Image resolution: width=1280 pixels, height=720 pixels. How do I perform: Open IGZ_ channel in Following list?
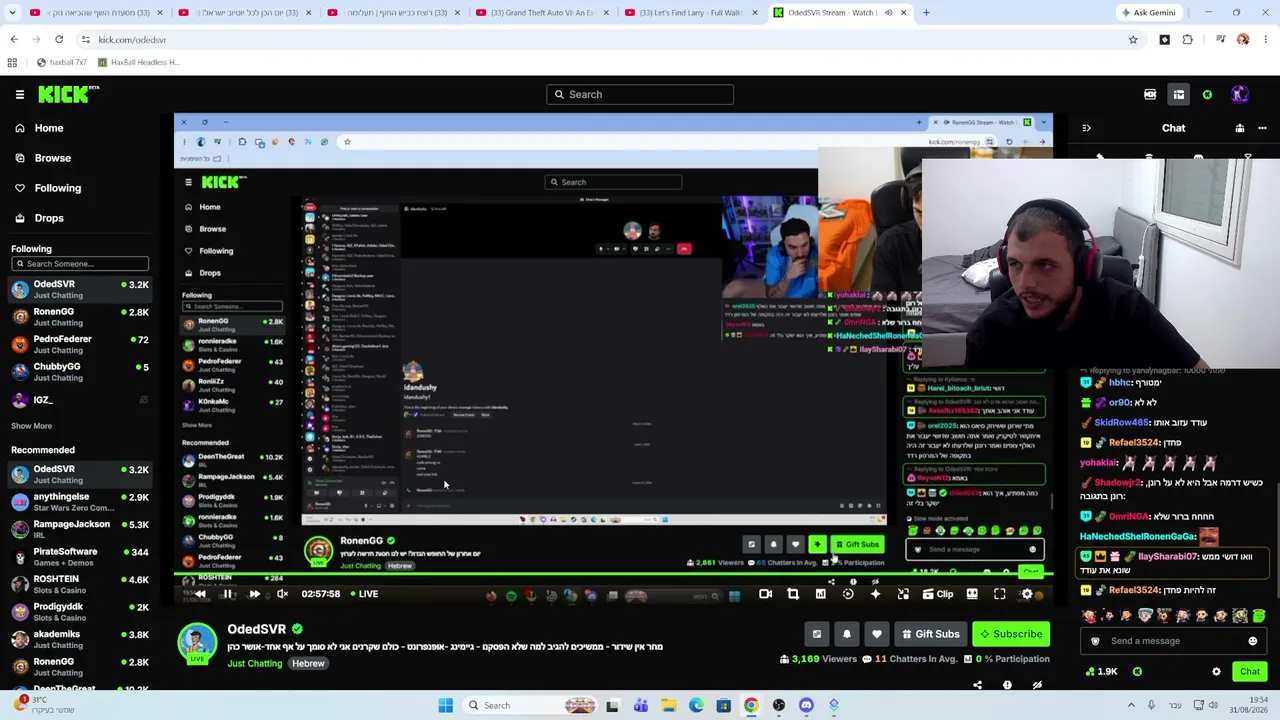[80, 400]
